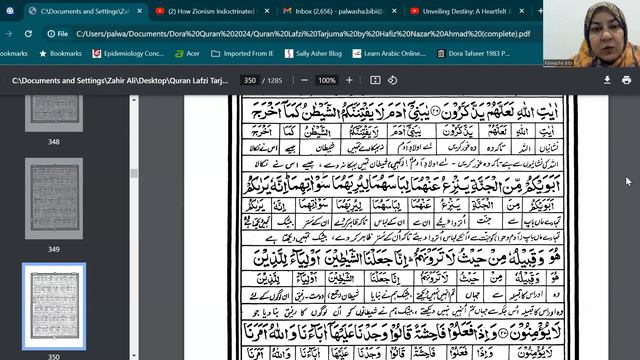Close the Gmail Inbox tab
Image resolution: width=640 pixels, height=360 pixels.
pyautogui.click(x=394, y=11)
